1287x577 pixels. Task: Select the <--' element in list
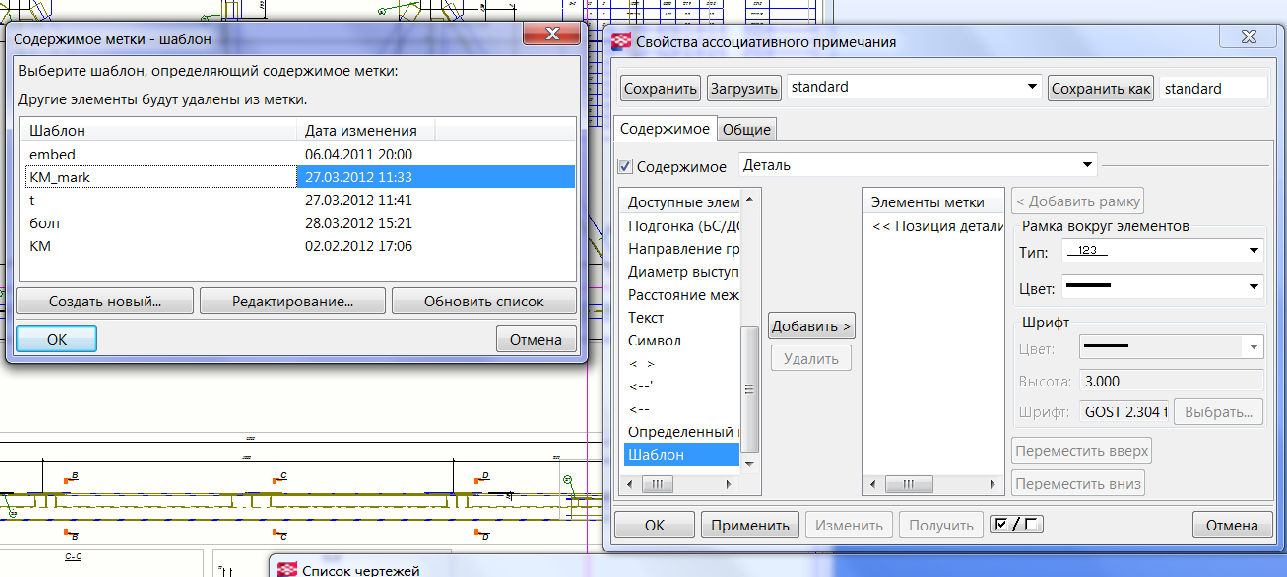click(x=680, y=386)
